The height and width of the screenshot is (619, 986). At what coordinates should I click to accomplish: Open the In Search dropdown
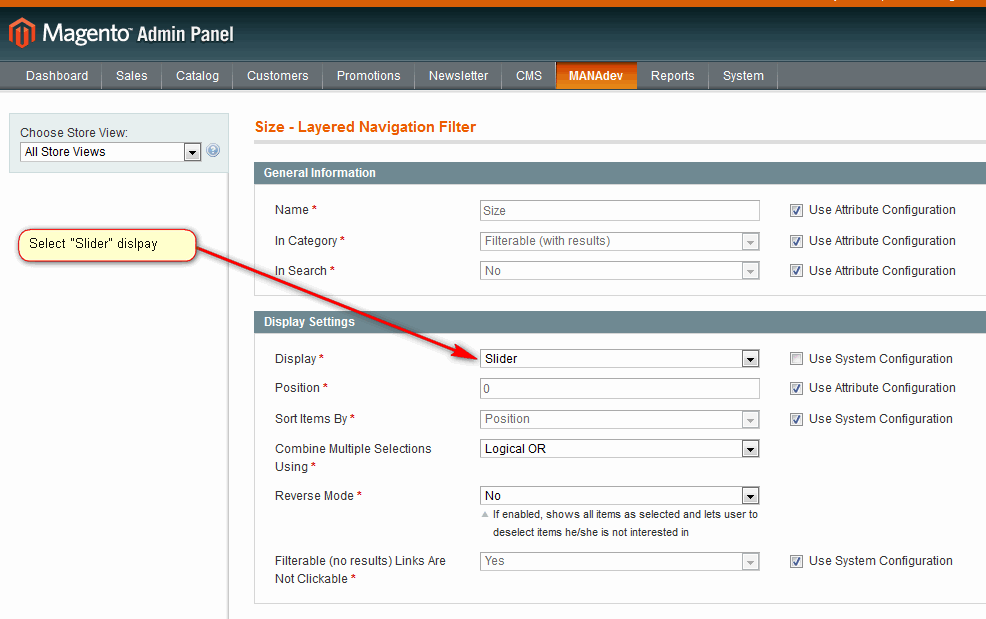[619, 270]
